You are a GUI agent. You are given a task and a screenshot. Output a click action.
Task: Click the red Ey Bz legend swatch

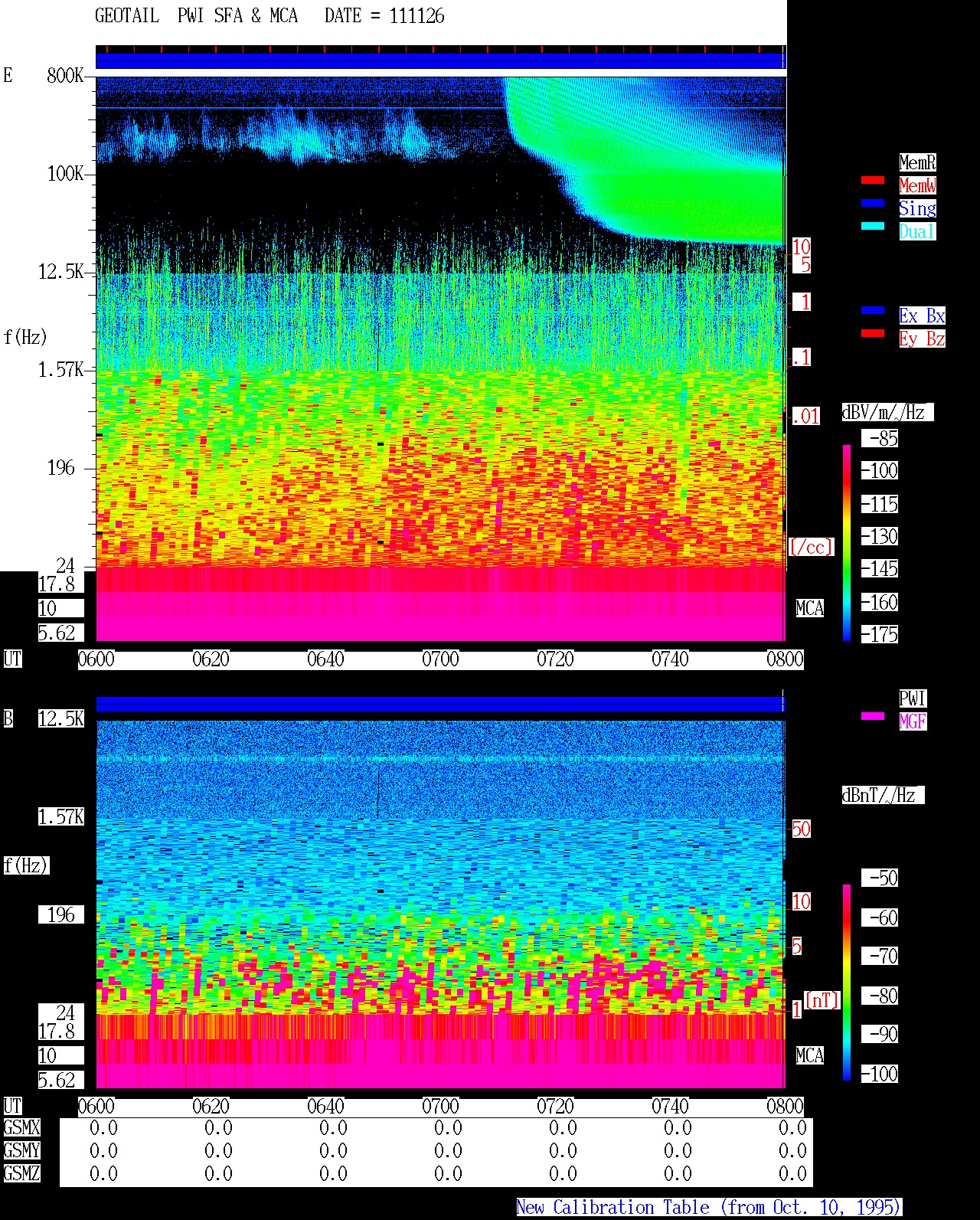coord(872,334)
